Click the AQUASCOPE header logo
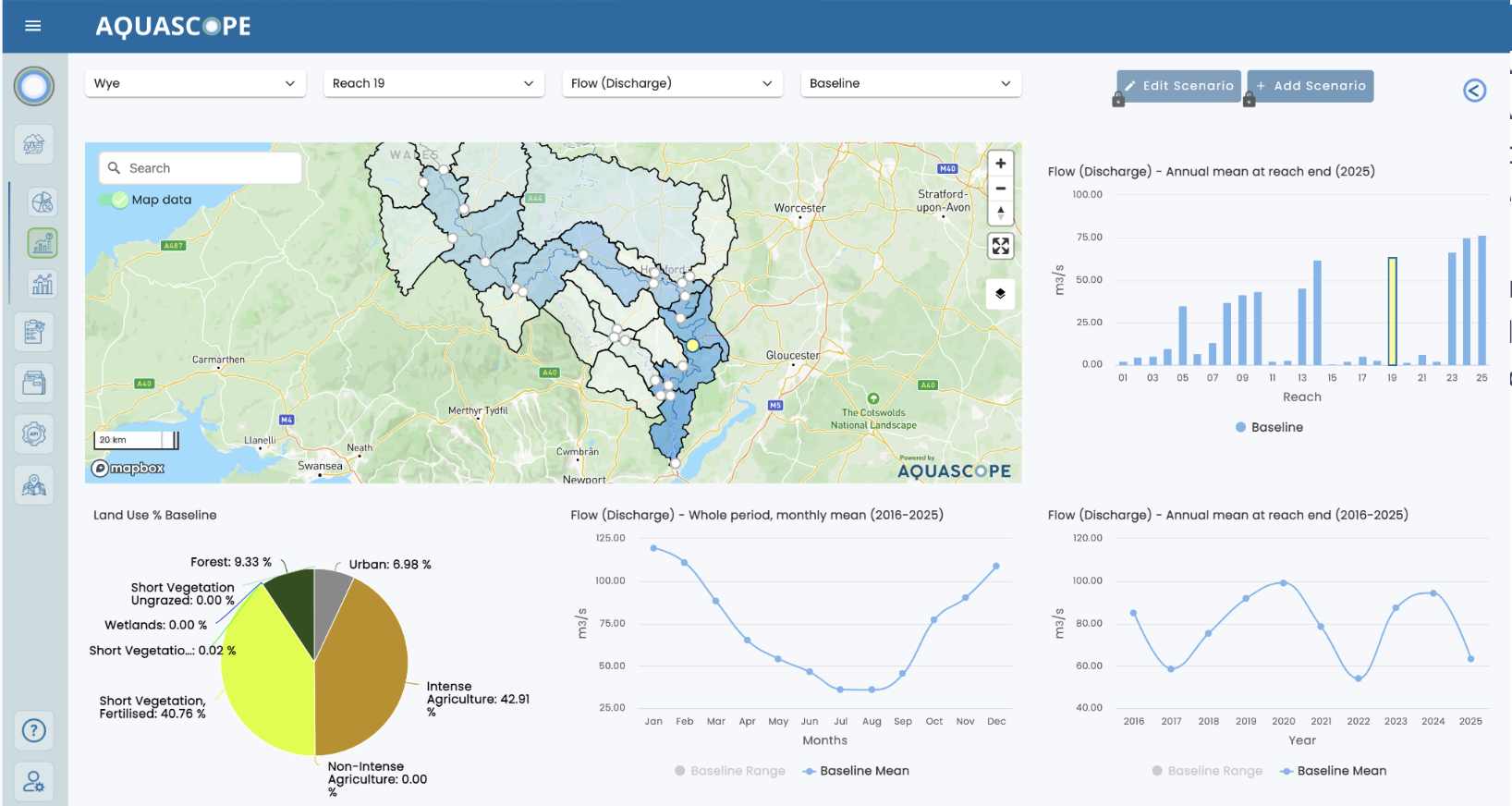Viewport: 1512px width, 806px height. (173, 26)
